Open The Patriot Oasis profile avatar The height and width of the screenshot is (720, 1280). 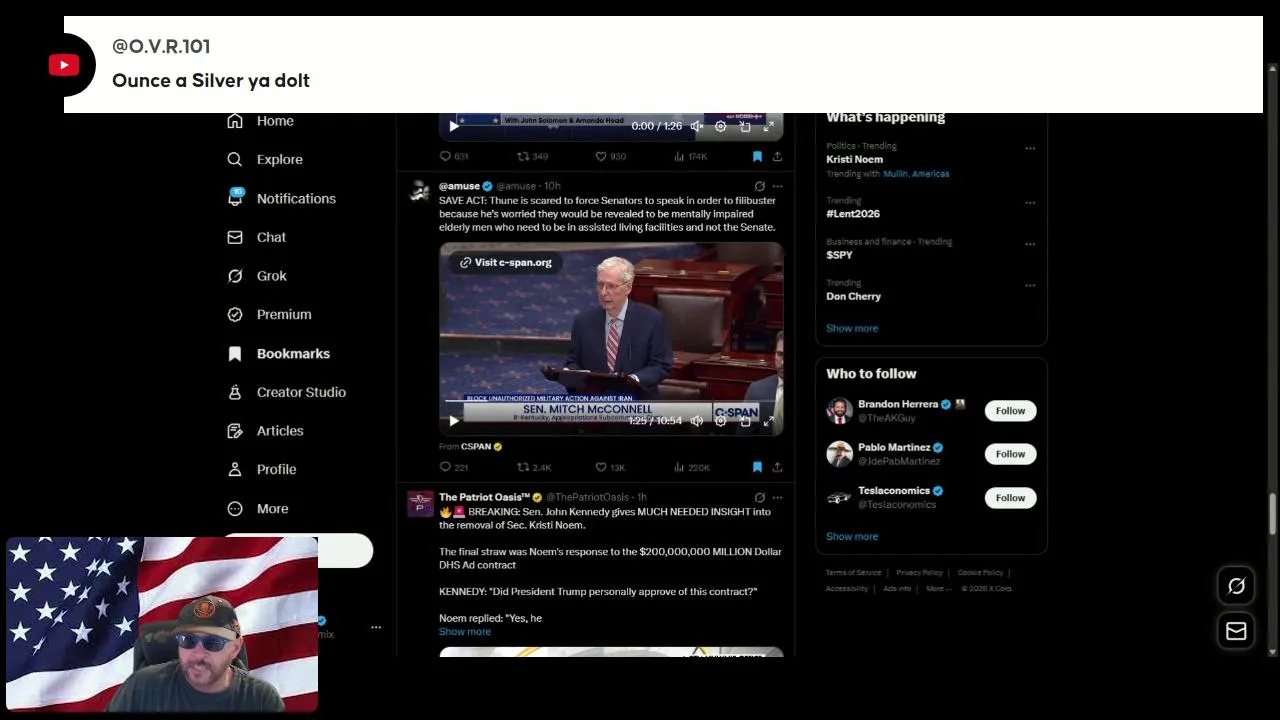(420, 503)
